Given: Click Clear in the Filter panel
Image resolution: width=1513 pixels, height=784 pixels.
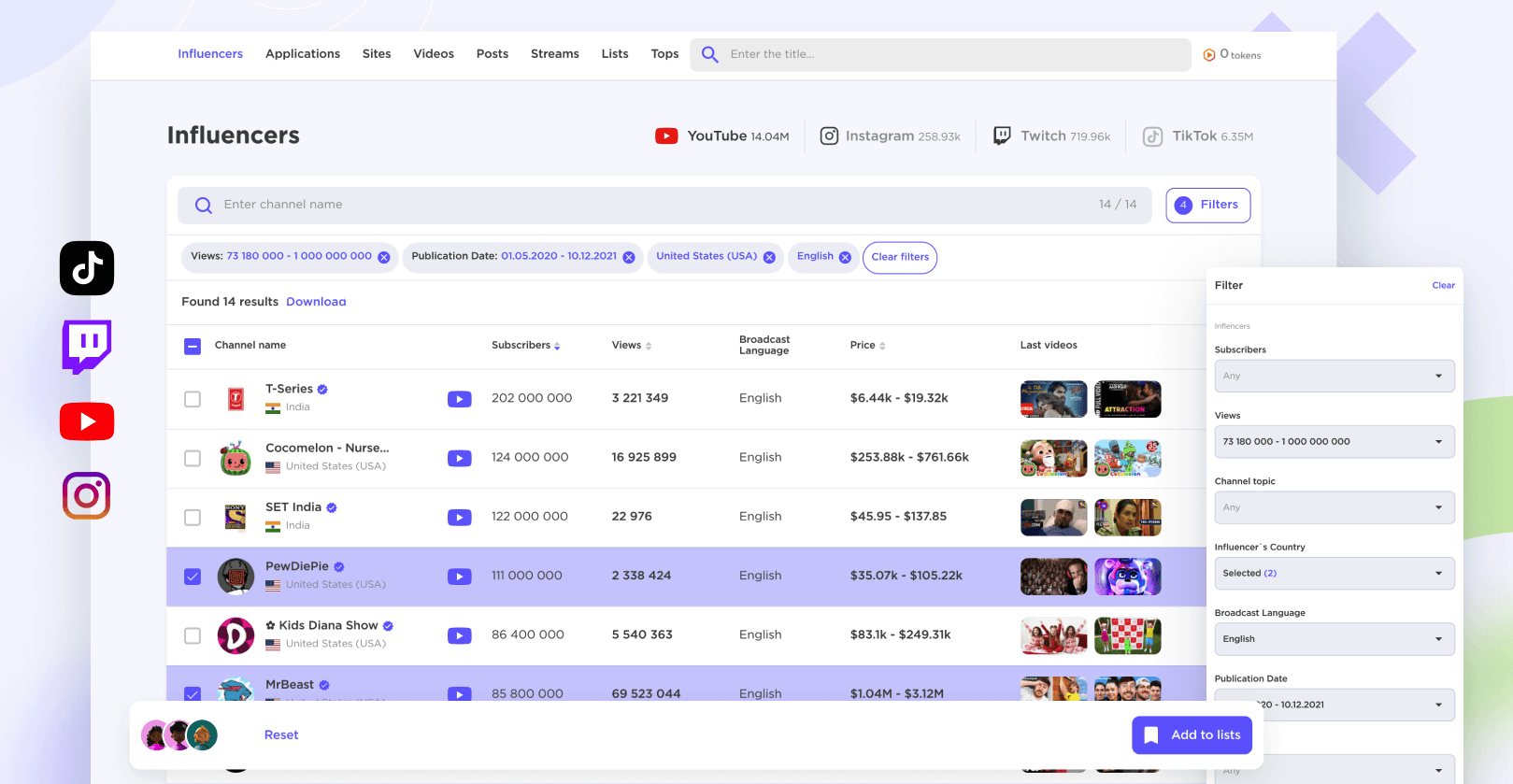Looking at the screenshot, I should pos(1443,286).
